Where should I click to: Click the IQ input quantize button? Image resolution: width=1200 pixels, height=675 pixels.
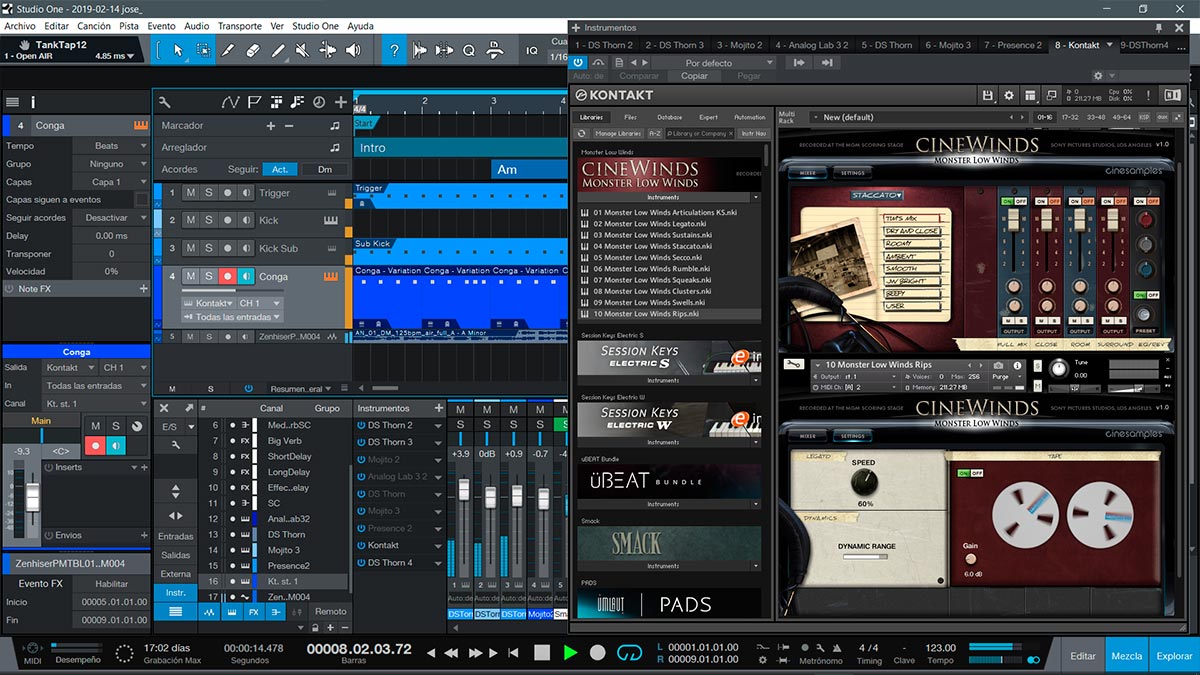coord(532,50)
